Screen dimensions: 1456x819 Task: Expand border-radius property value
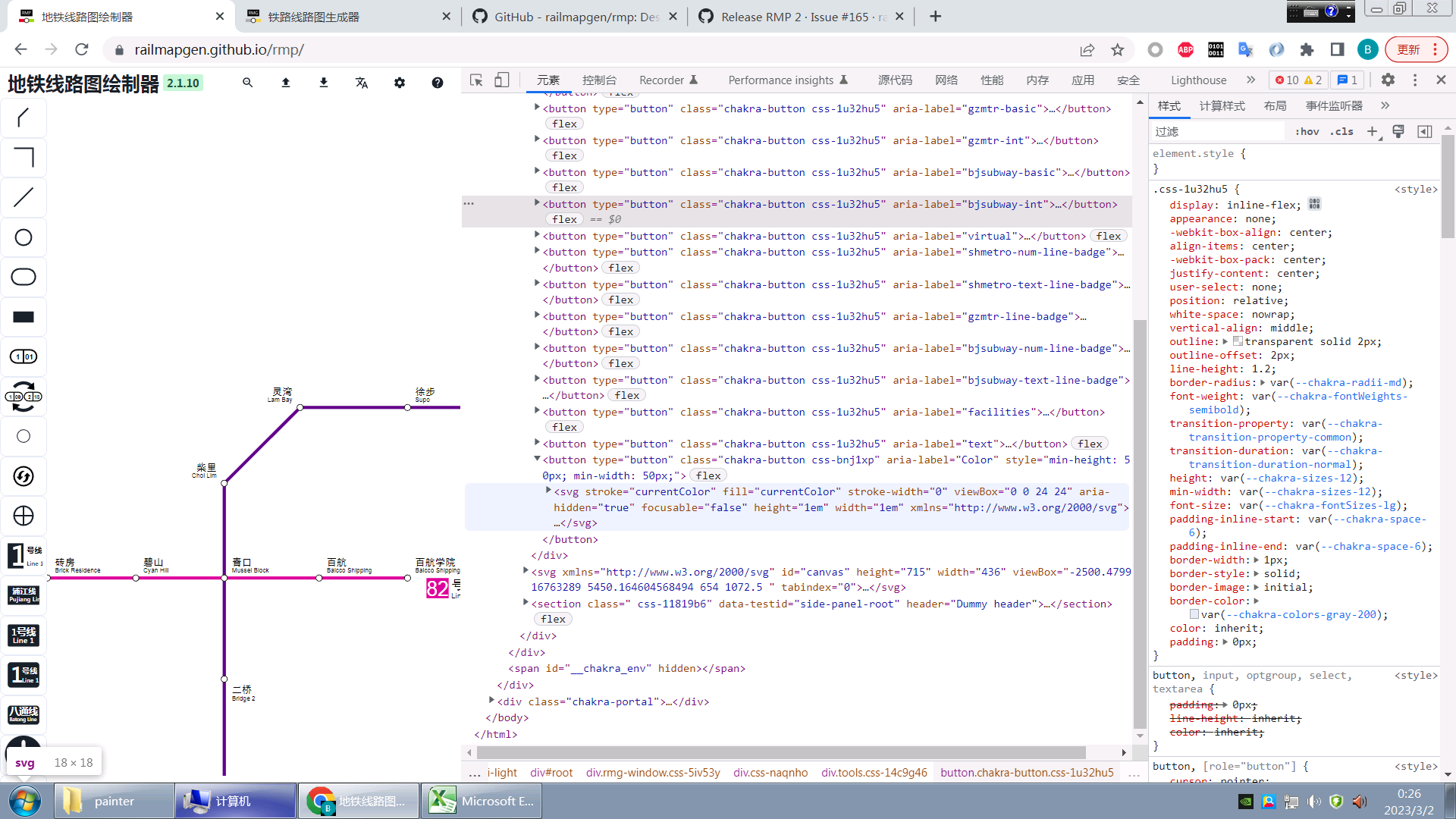pyautogui.click(x=1263, y=383)
